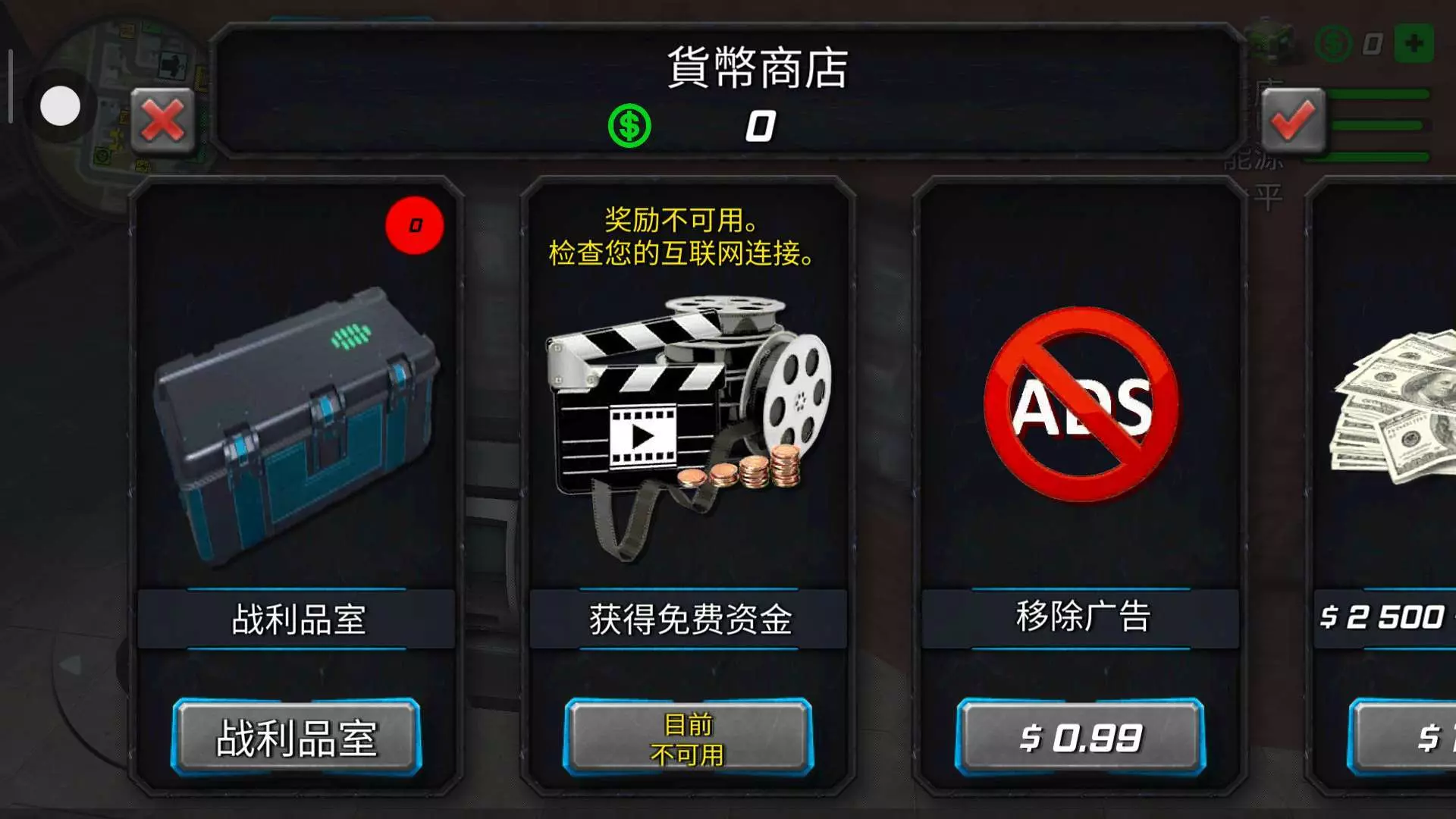Select the film clapperboard reward icon
This screenshot has height=819, width=1456.
pyautogui.click(x=689, y=428)
